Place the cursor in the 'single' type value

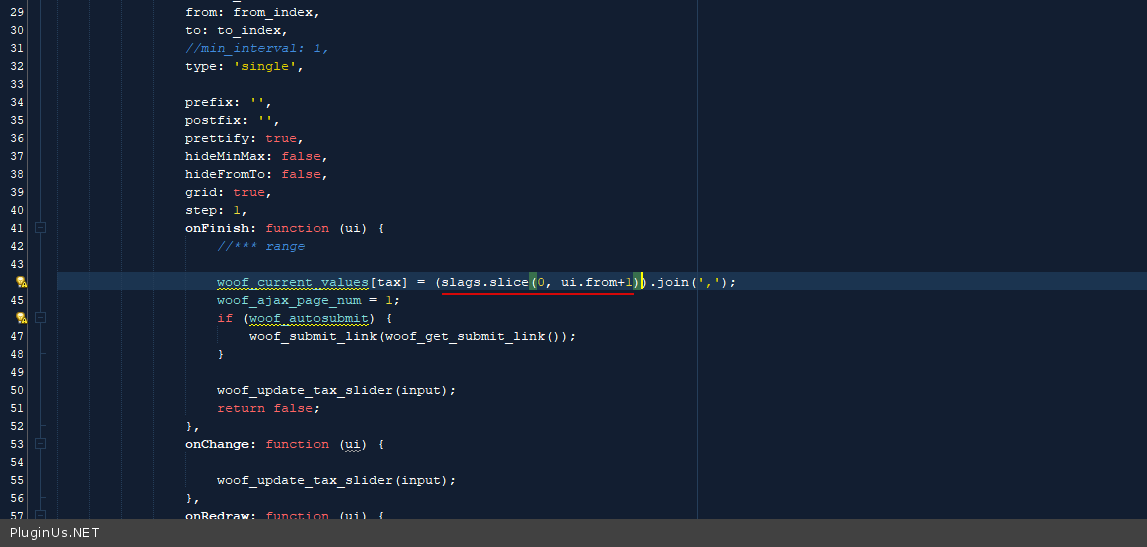[x=270, y=66]
